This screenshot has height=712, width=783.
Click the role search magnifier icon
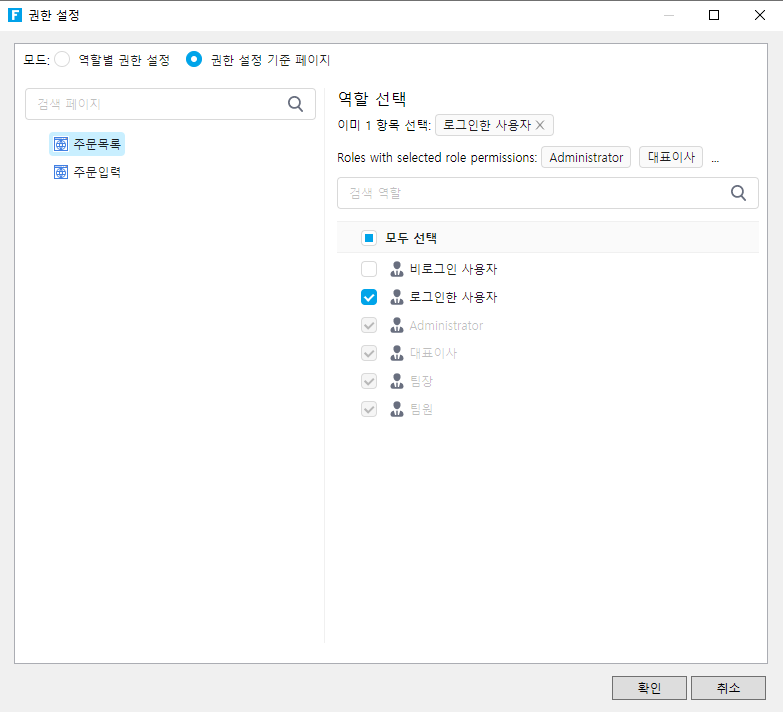click(x=738, y=193)
